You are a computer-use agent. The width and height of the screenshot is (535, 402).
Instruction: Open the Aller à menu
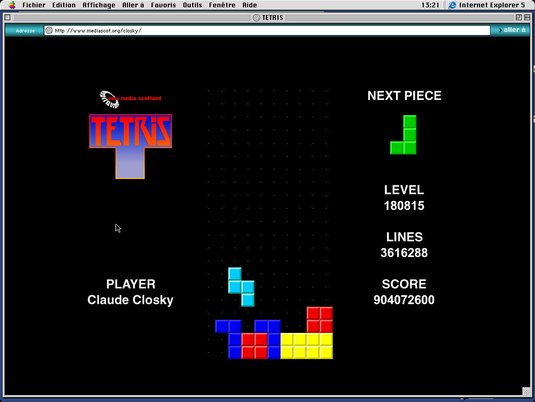click(133, 5)
